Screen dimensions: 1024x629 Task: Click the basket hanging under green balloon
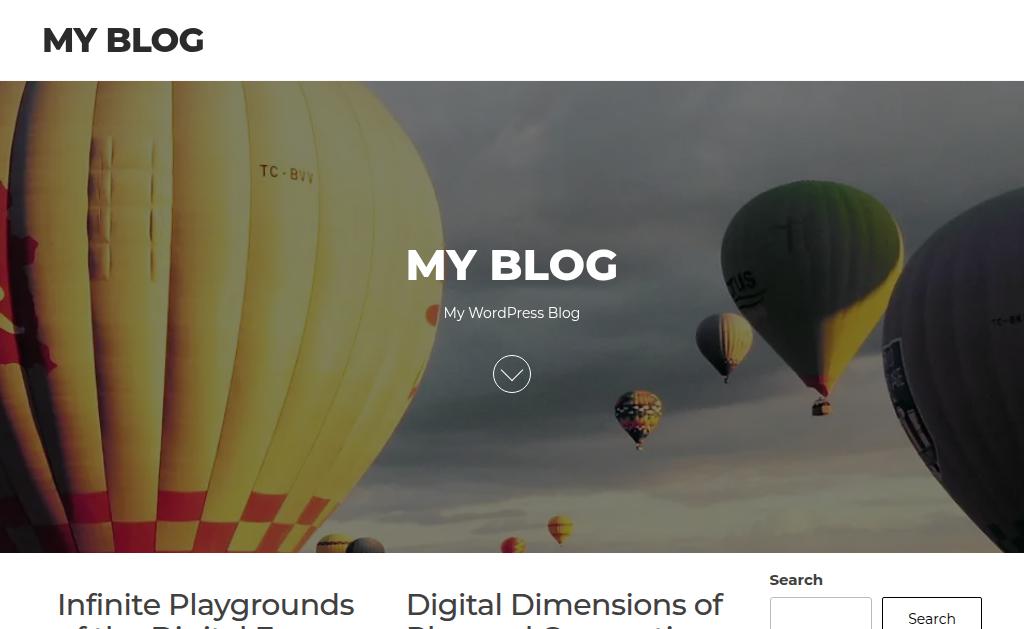tap(821, 408)
